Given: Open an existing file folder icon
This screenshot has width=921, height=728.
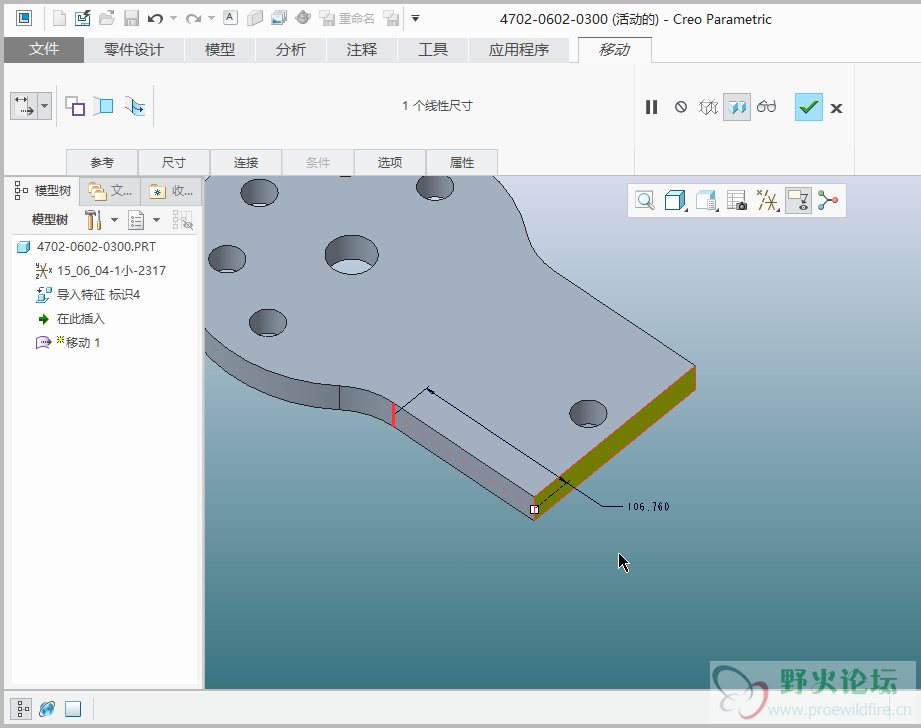Looking at the screenshot, I should coord(106,19).
